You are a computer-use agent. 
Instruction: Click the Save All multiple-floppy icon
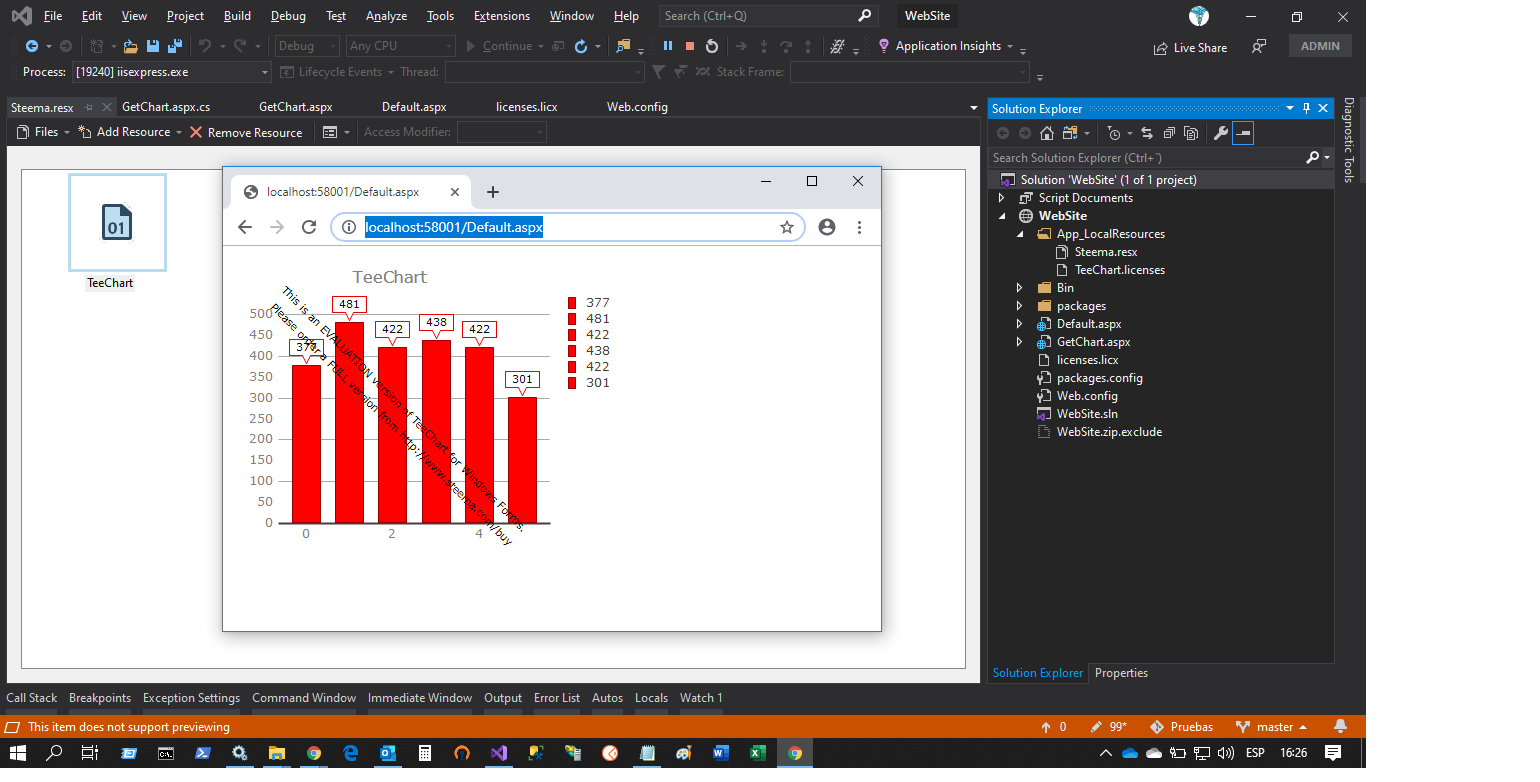(x=175, y=46)
